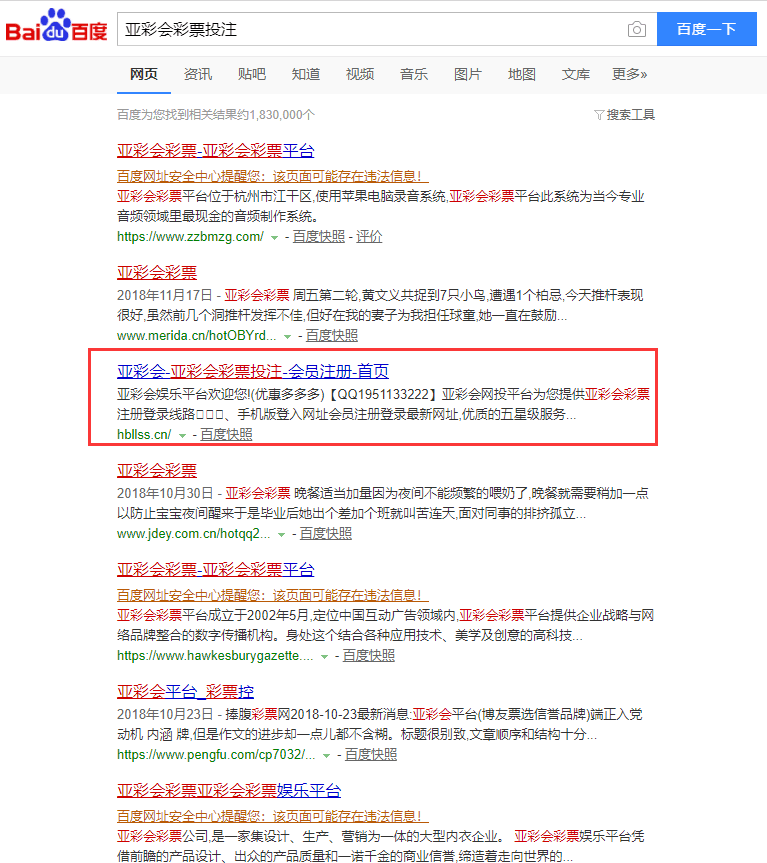Open www.merida.cn URL link

[196, 336]
